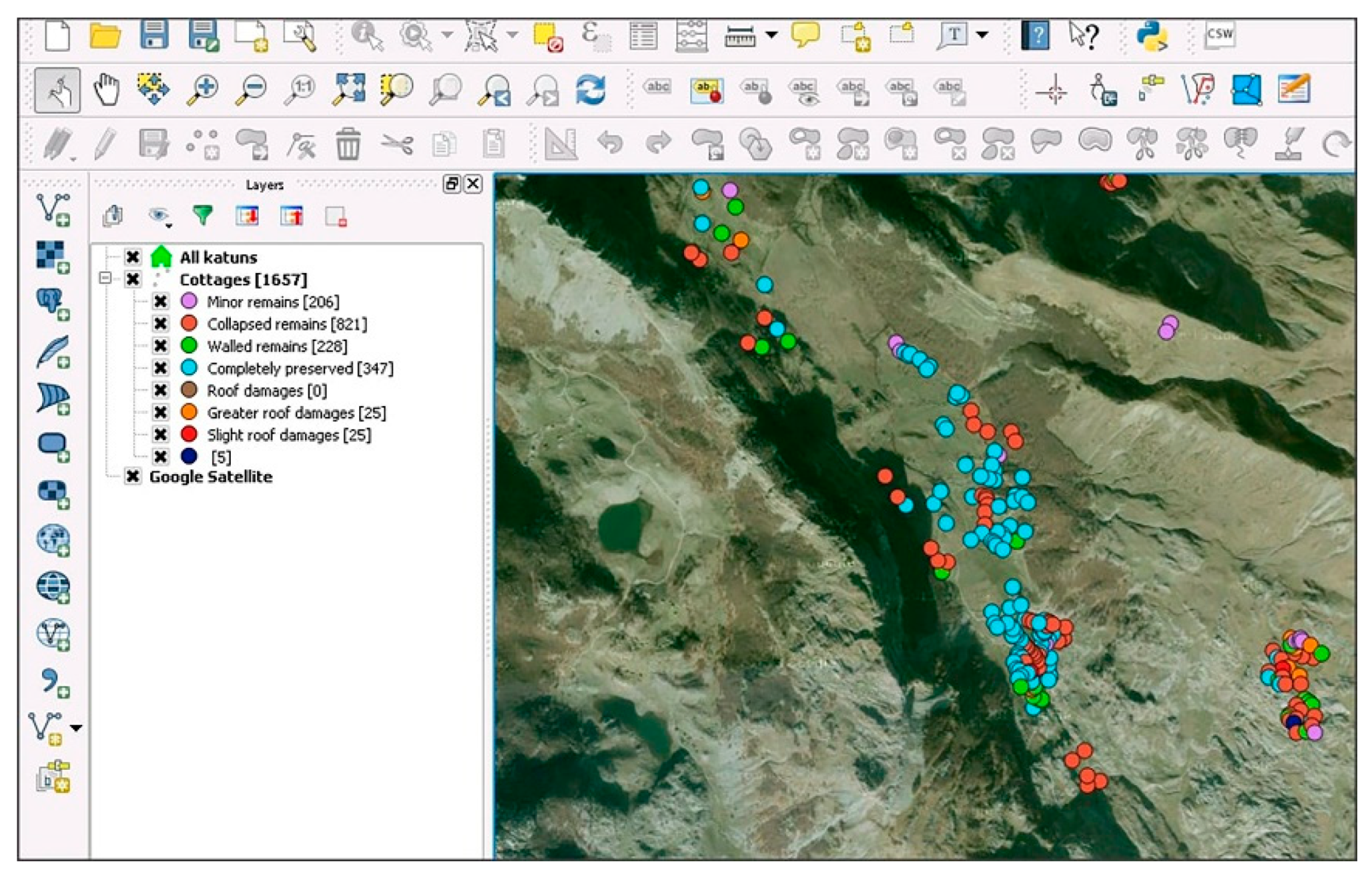Toggle the Google Satellite layer checkbox
Image resolution: width=1372 pixels, height=876 pixels.
[133, 477]
